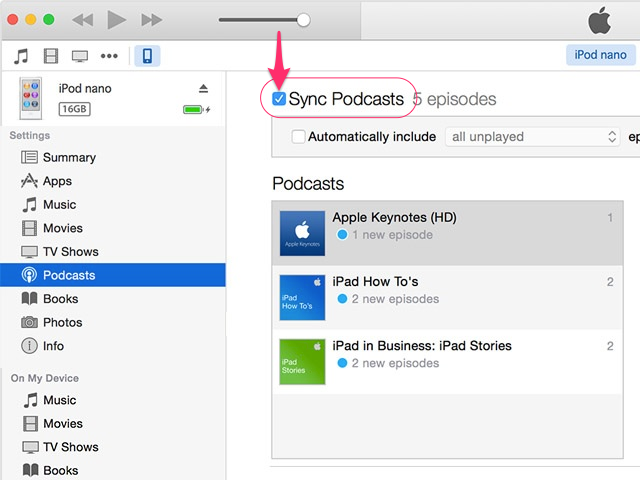Skip to the previous track
Viewport: 640px width, 480px height.
point(83,20)
